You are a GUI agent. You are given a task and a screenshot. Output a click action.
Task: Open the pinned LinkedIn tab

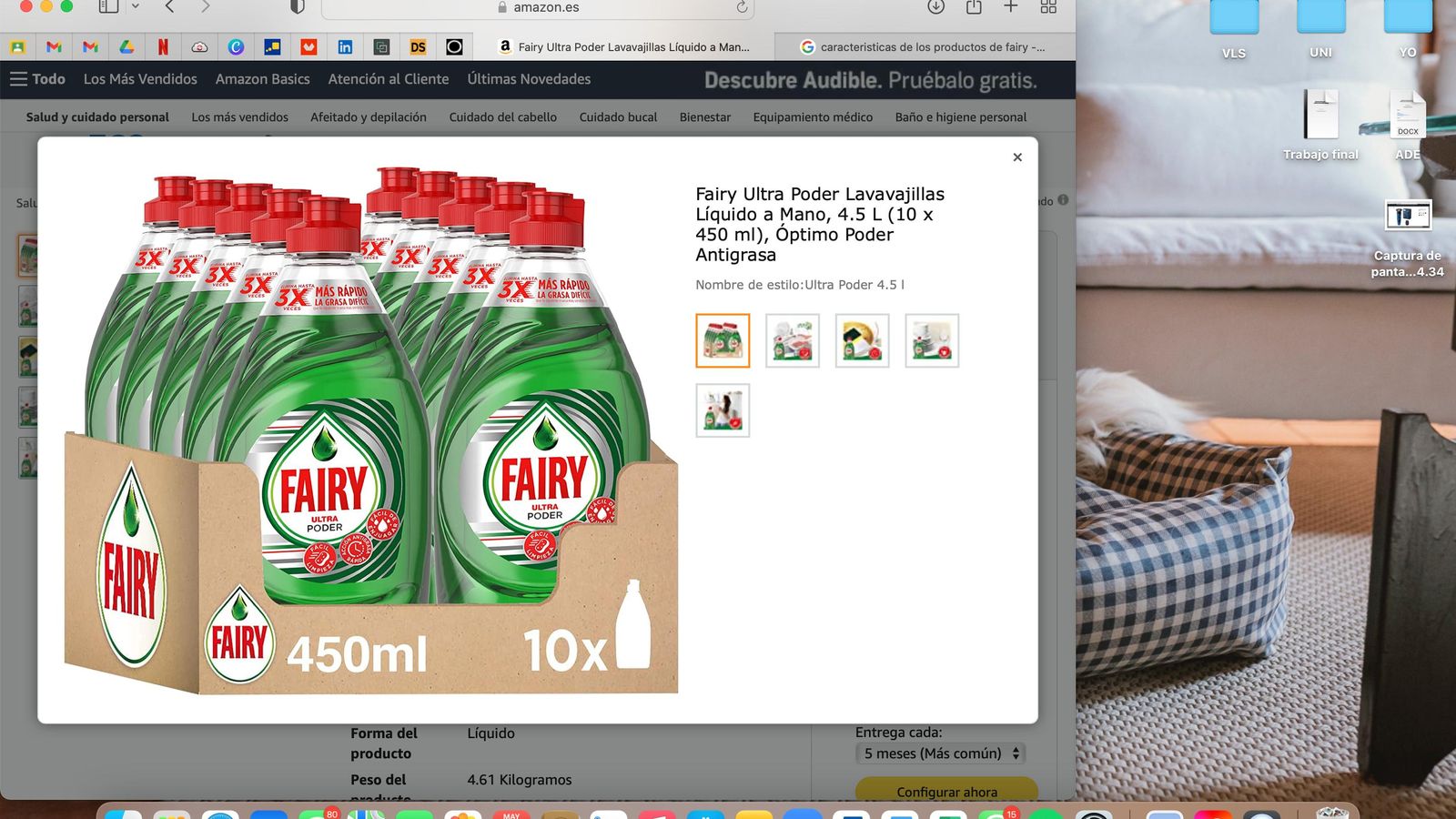tap(345, 46)
